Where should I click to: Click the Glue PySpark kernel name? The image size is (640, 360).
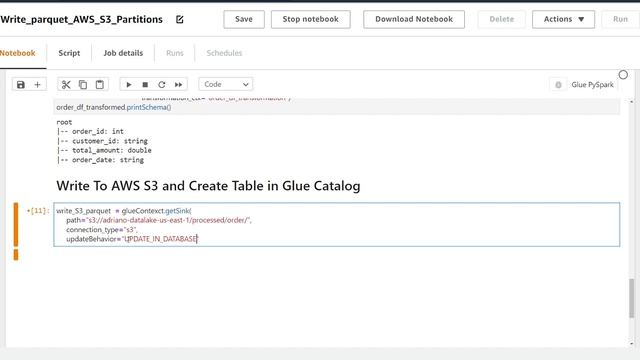pyautogui.click(x=592, y=84)
